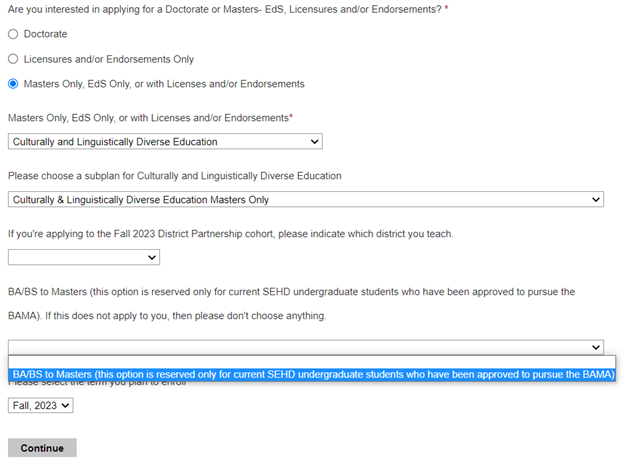The image size is (624, 465).
Task: Choose the blank option in the open list
Action: coord(300,362)
